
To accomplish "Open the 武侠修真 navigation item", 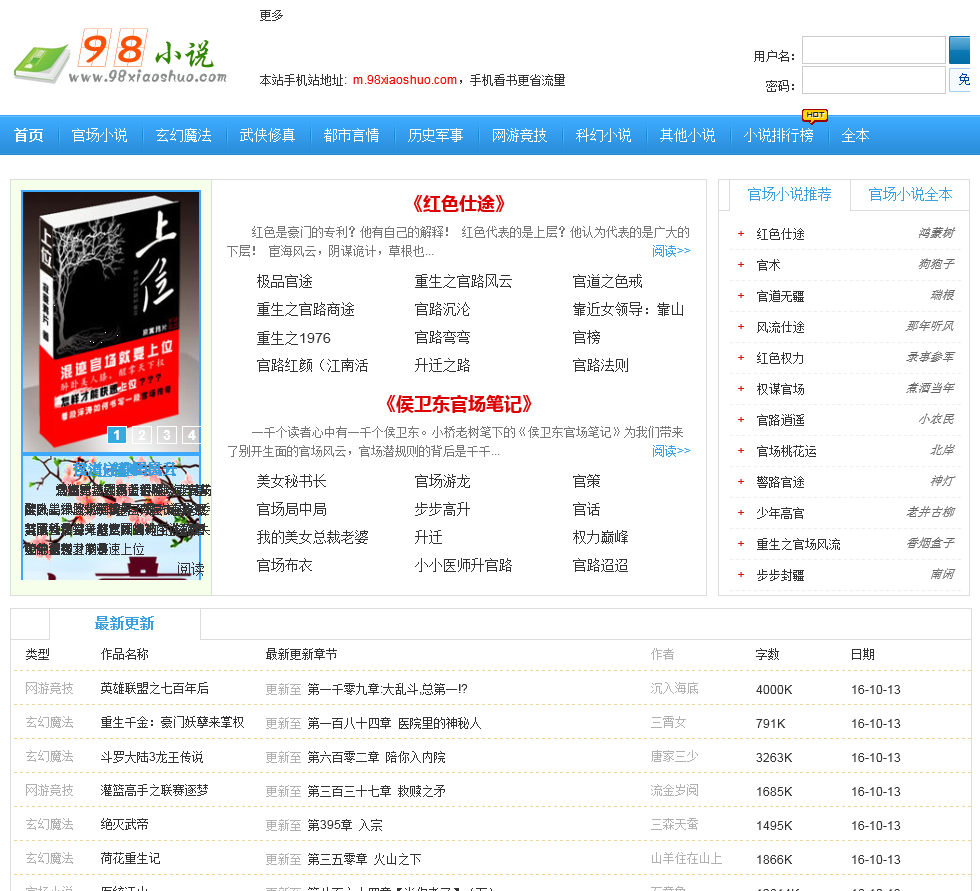I will click(x=268, y=136).
